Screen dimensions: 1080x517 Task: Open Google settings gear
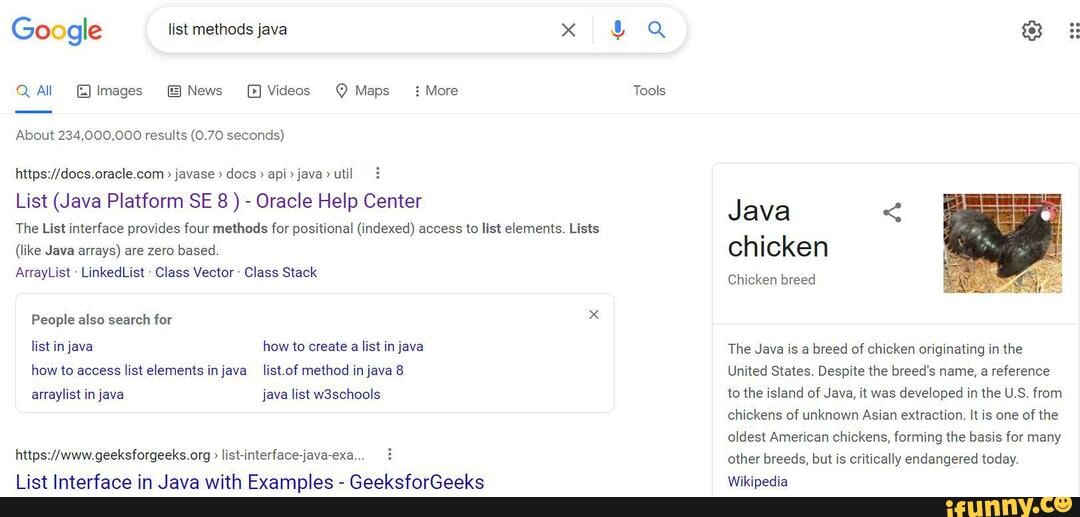pyautogui.click(x=1031, y=31)
